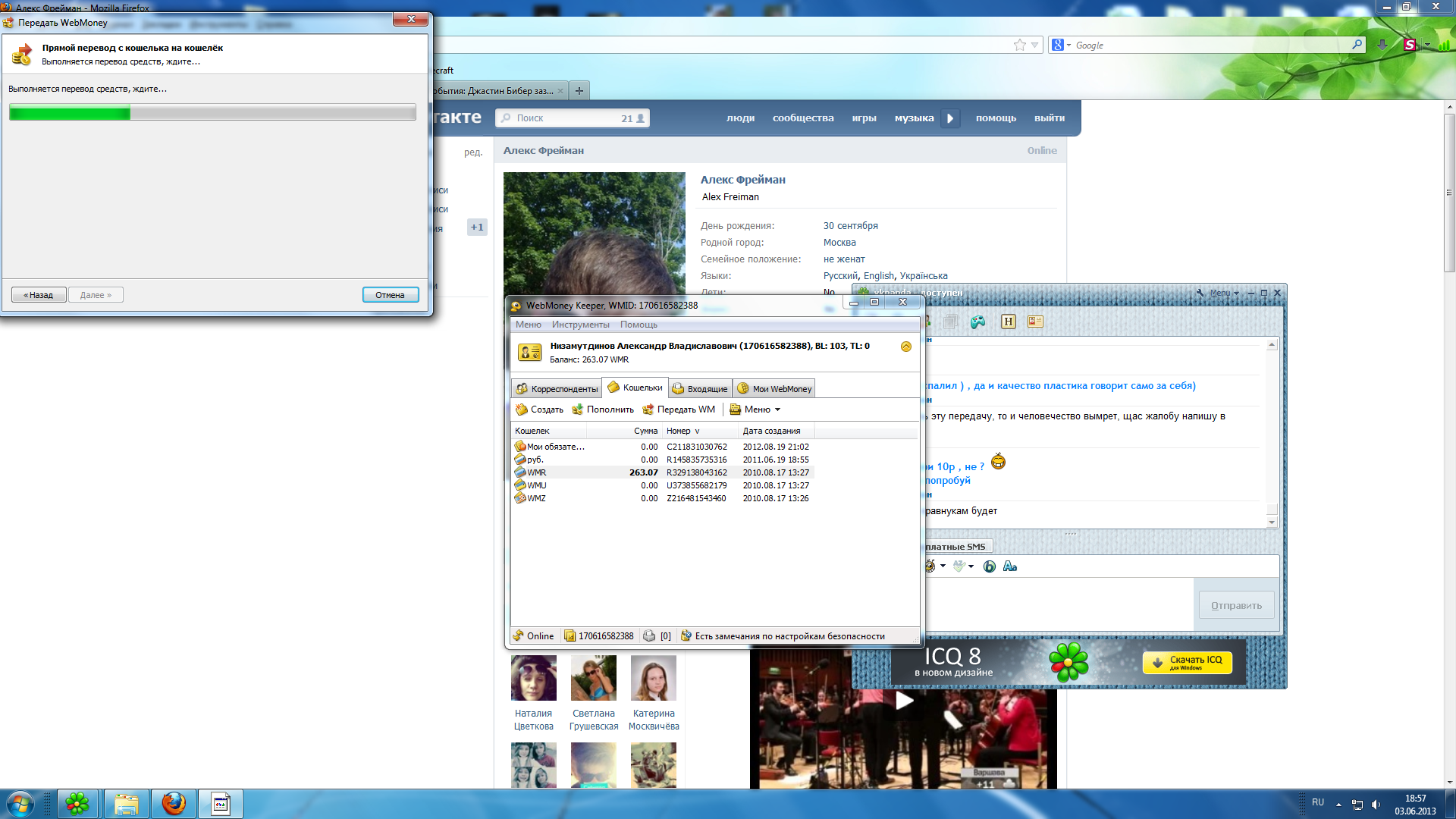1456x819 pixels.
Task: Open friend Наталия Цветкова thumbnail
Action: (534, 678)
